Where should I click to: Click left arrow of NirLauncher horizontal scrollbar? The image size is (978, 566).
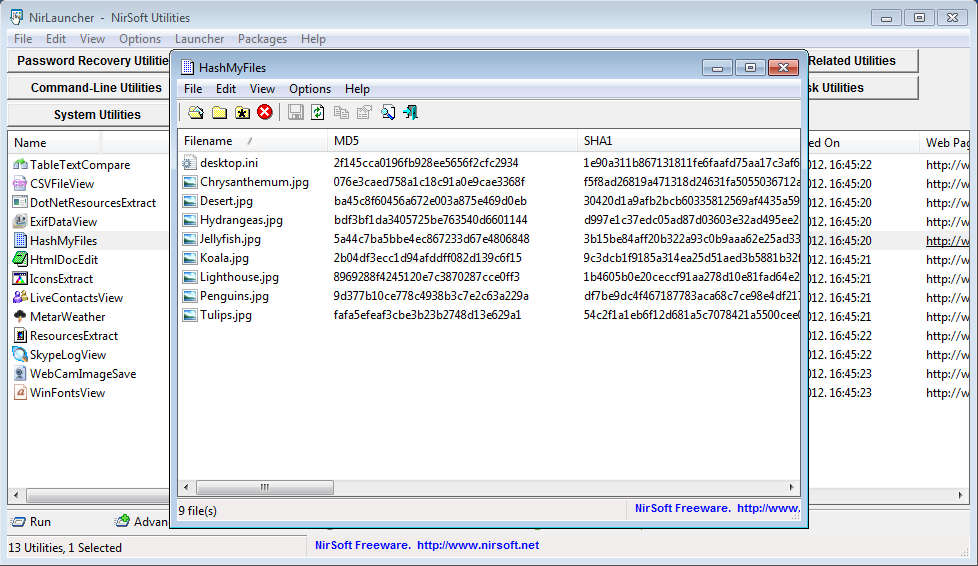pos(16,495)
